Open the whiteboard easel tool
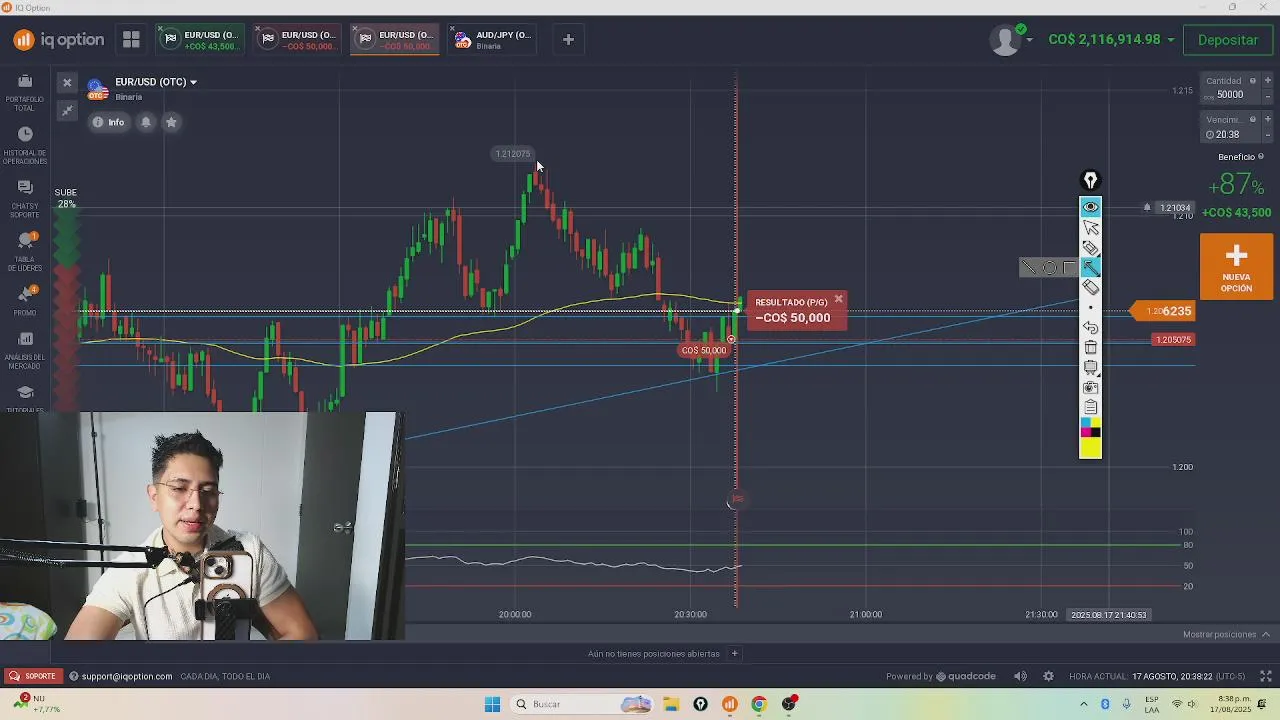 pos(1090,367)
